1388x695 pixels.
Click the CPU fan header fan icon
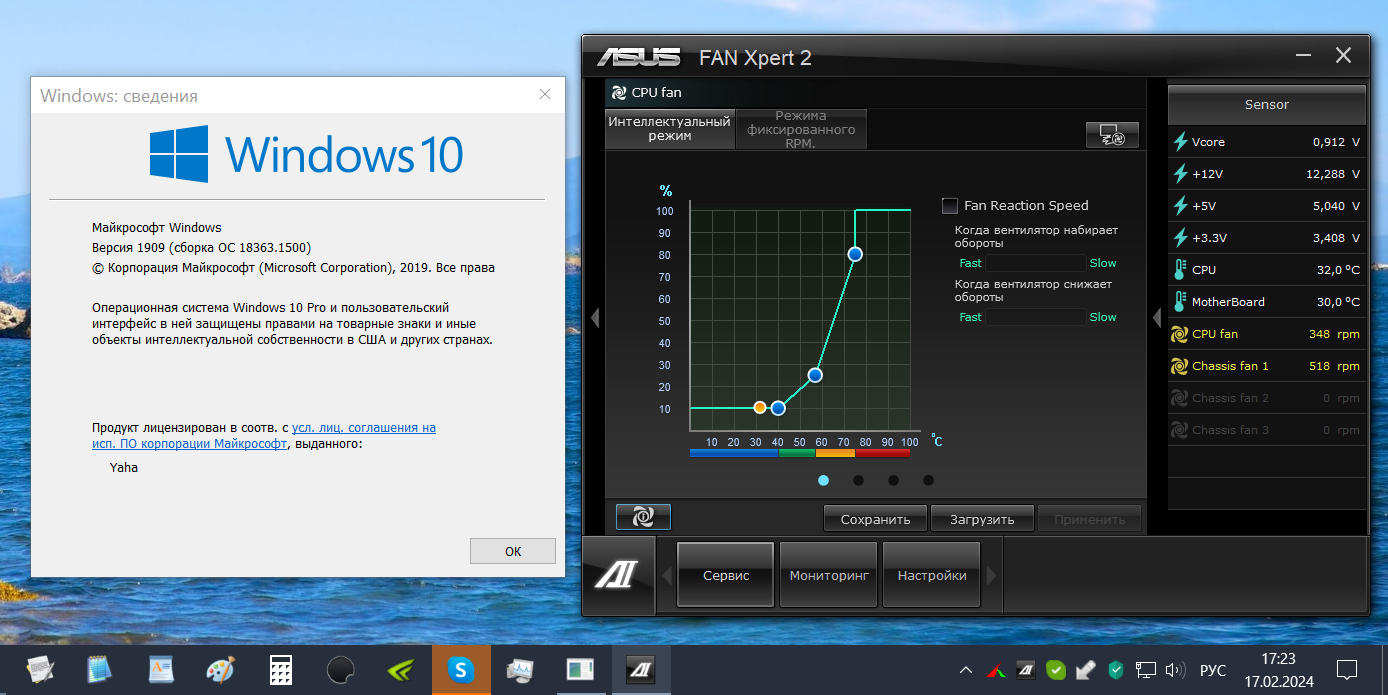[x=619, y=92]
